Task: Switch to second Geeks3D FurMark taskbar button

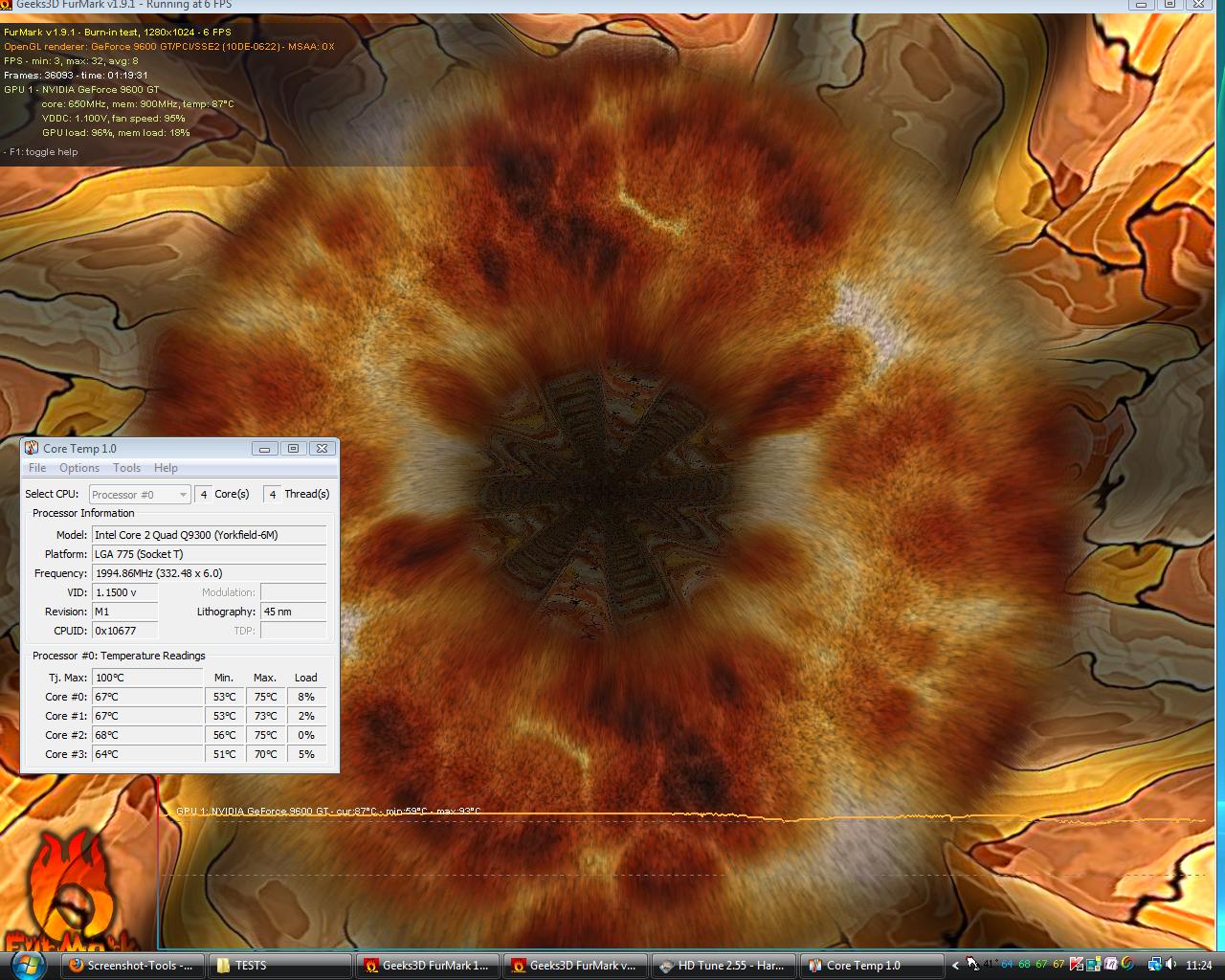Action: [x=575, y=966]
